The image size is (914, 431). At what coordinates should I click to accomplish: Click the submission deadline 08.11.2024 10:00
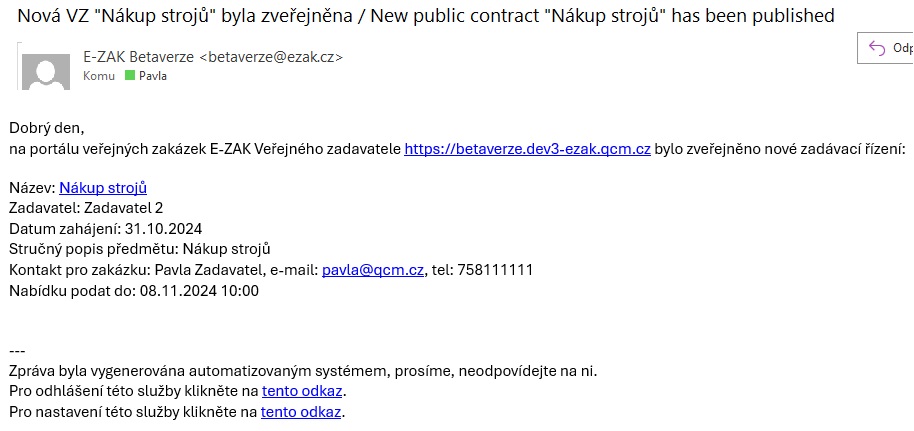pos(199,291)
